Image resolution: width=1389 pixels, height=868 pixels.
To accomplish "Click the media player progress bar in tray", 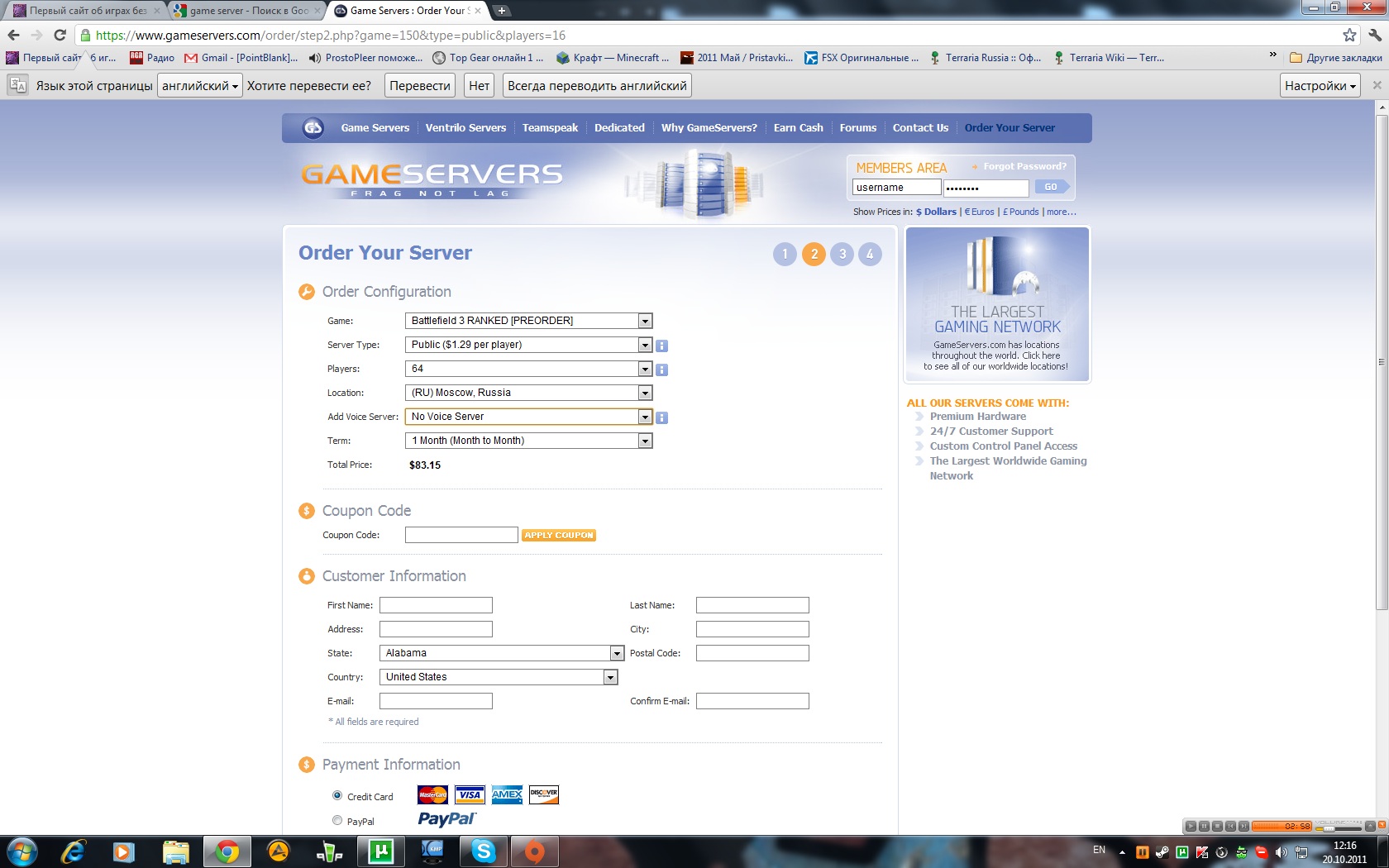I will tap(1281, 826).
